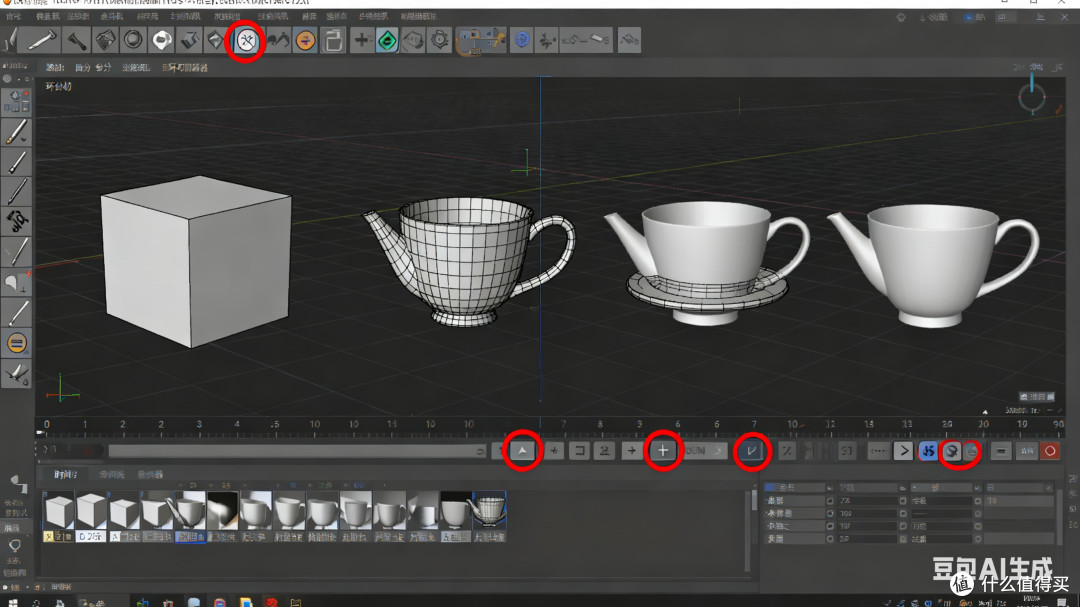Image resolution: width=1080 pixels, height=607 pixels.
Task: Switch to the third tab above the thumbnail strip
Action: (150, 475)
